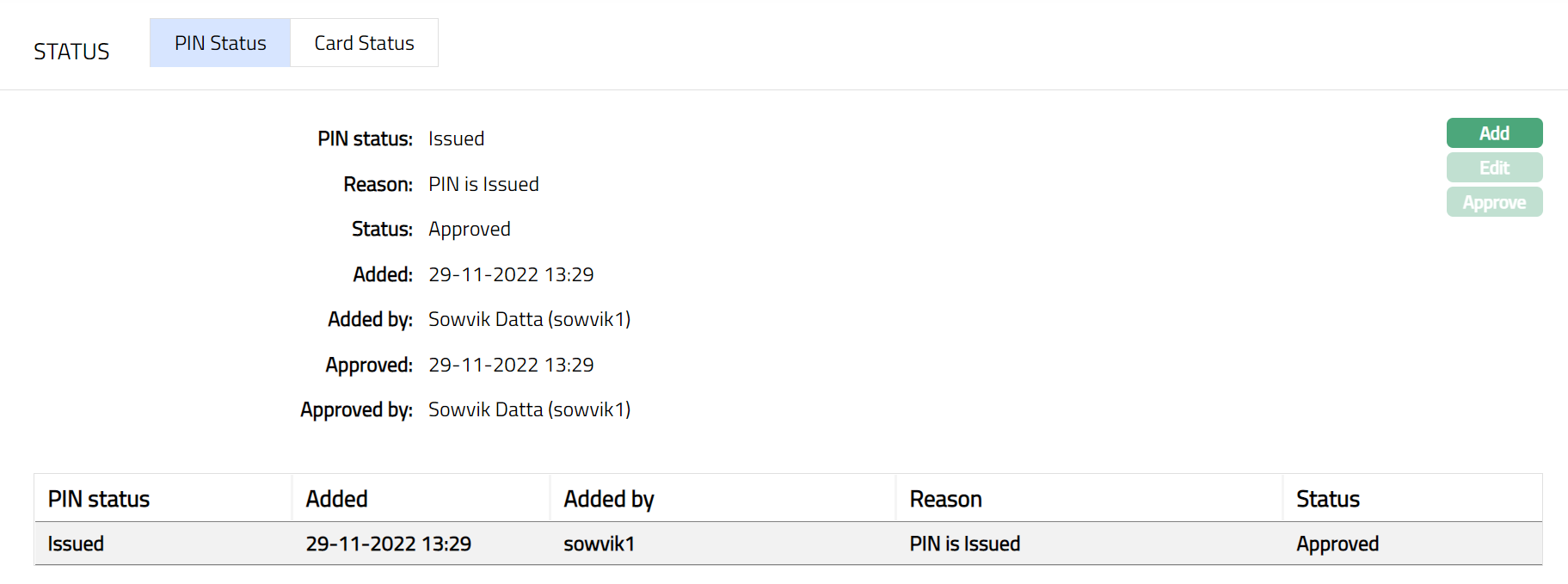Sort by the PIN status column header
The height and width of the screenshot is (584, 1568).
pos(99,499)
